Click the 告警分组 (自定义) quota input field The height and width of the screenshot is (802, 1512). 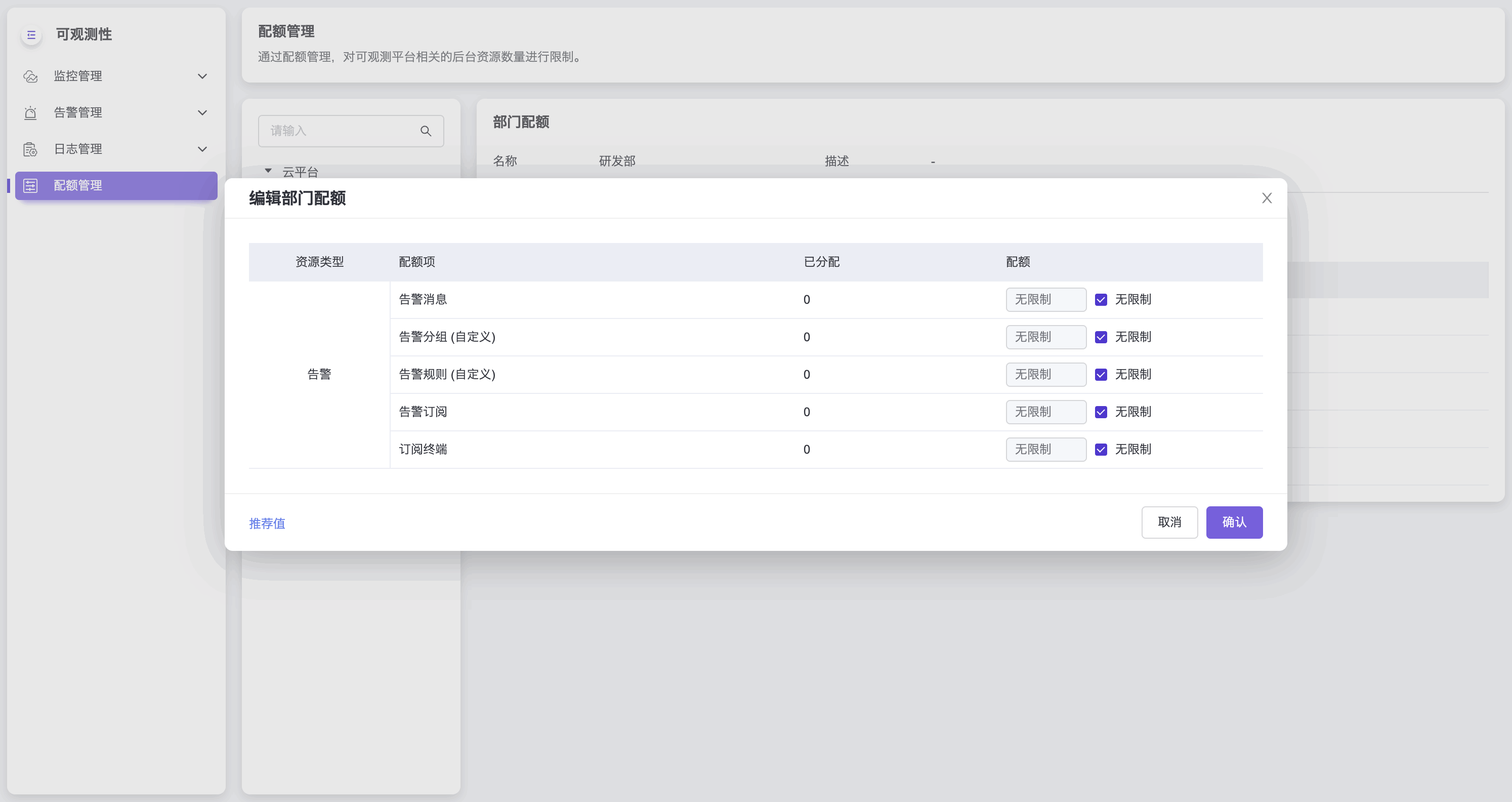[x=1045, y=337]
